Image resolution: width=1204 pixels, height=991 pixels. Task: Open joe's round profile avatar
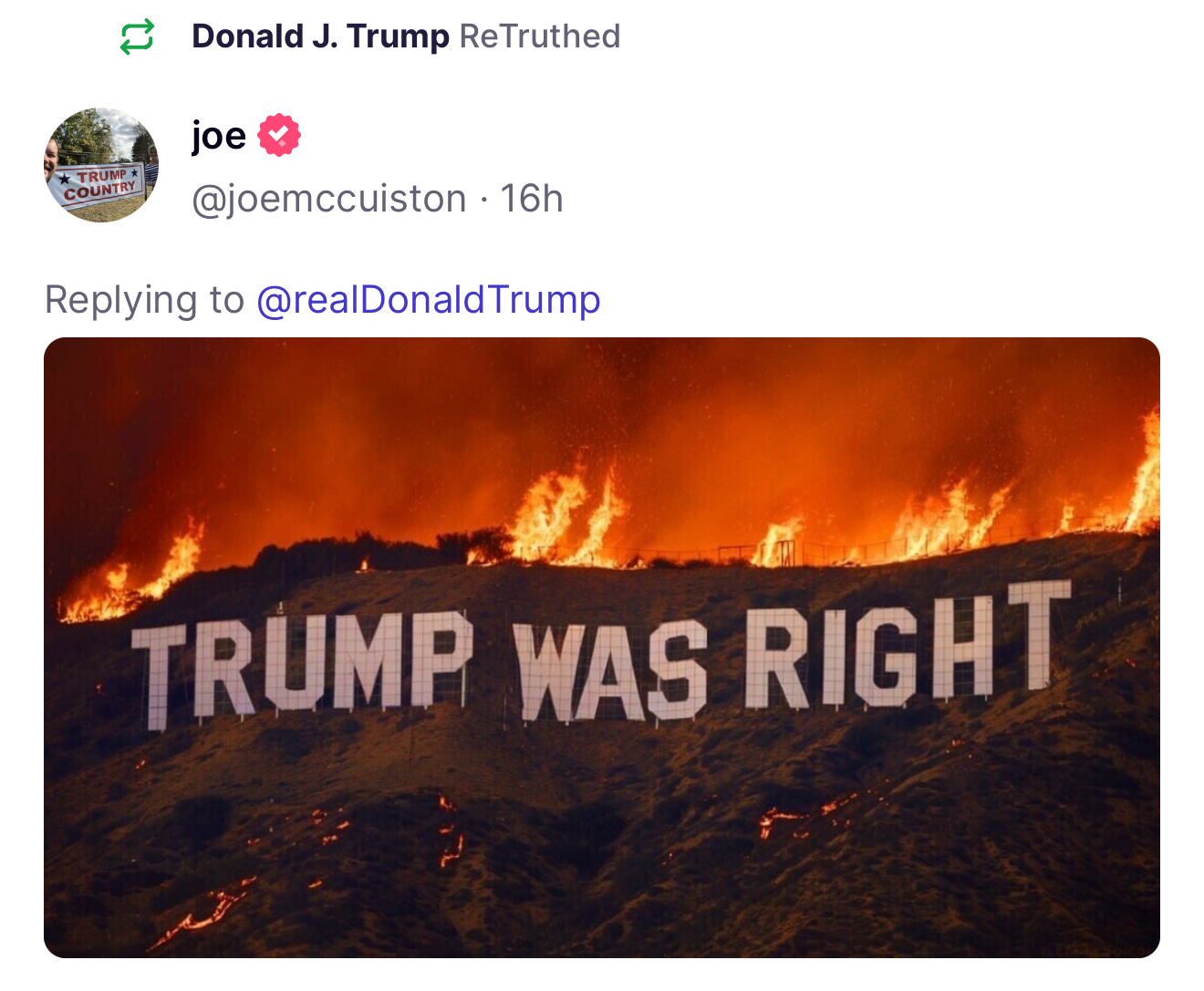click(101, 165)
